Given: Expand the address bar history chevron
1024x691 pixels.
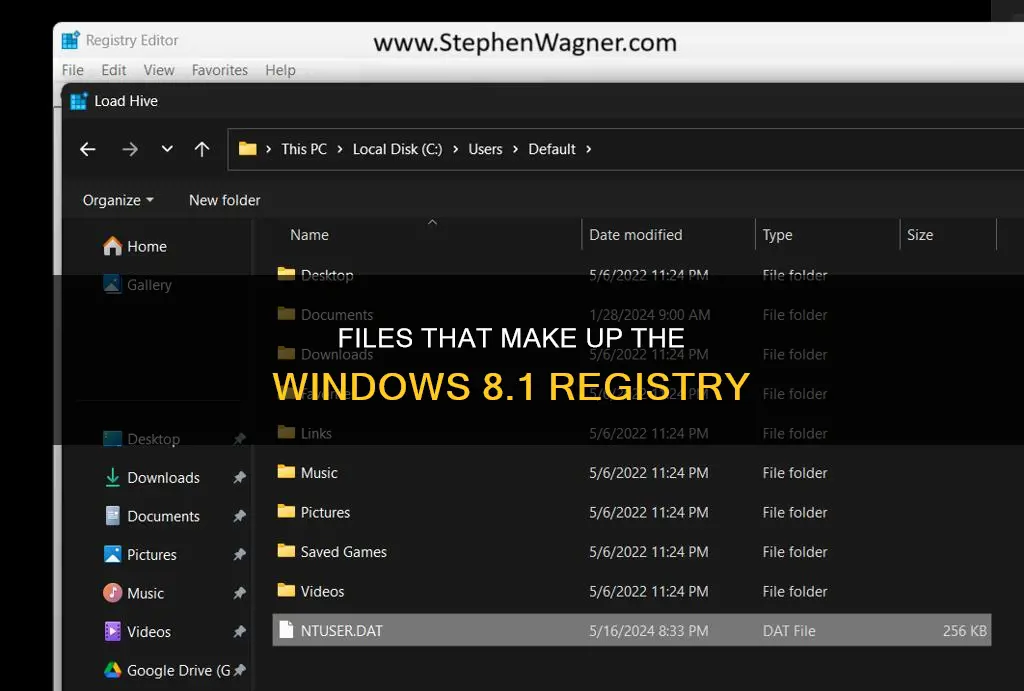Looking at the screenshot, I should point(166,148).
